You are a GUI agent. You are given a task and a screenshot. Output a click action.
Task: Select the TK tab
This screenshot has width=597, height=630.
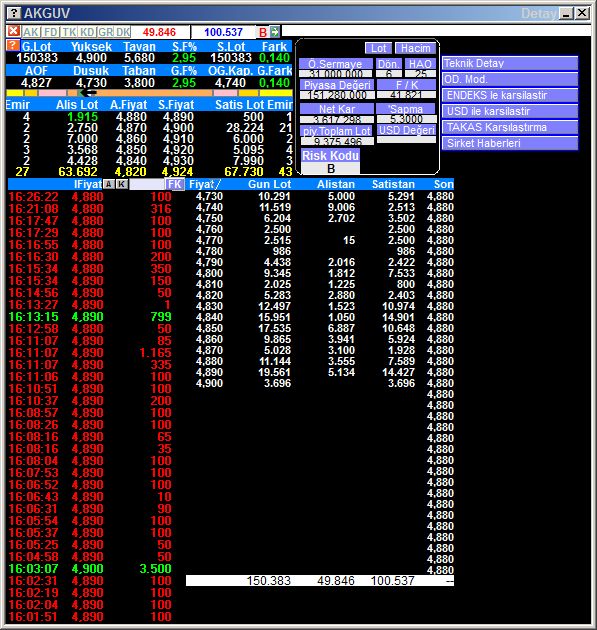pos(69,32)
